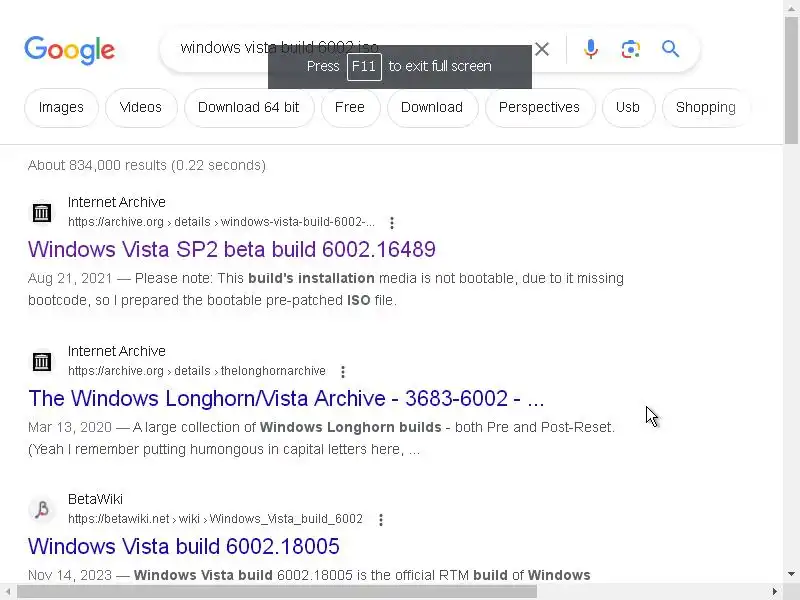Viewport: 800px width, 600px height.
Task: Open Google Lens image search icon
Action: 631,49
